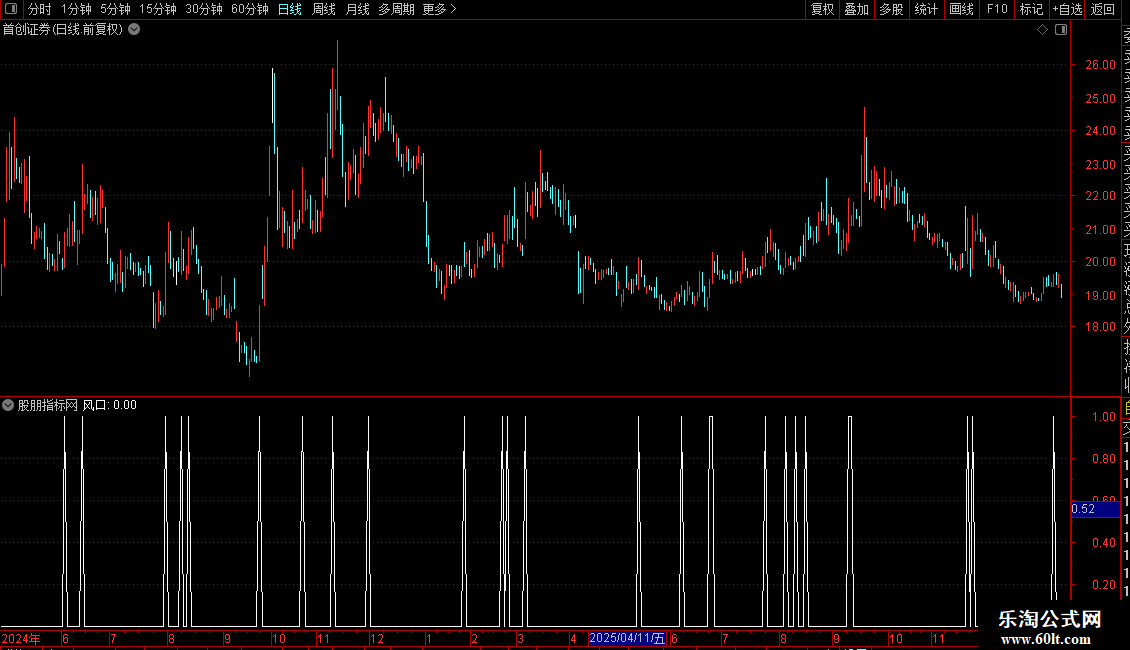1130x650 pixels.
Task: Click the 首创证券(日线.前复权) chart title
Action: [63, 30]
